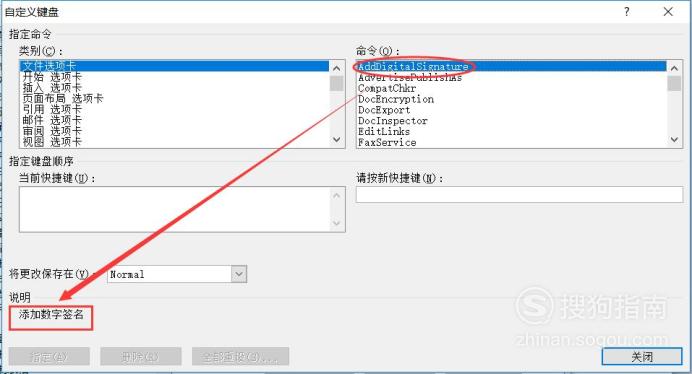Viewport: 692px width, 374px height.
Task: Click the category list scrollbar thumb
Action: [337, 83]
